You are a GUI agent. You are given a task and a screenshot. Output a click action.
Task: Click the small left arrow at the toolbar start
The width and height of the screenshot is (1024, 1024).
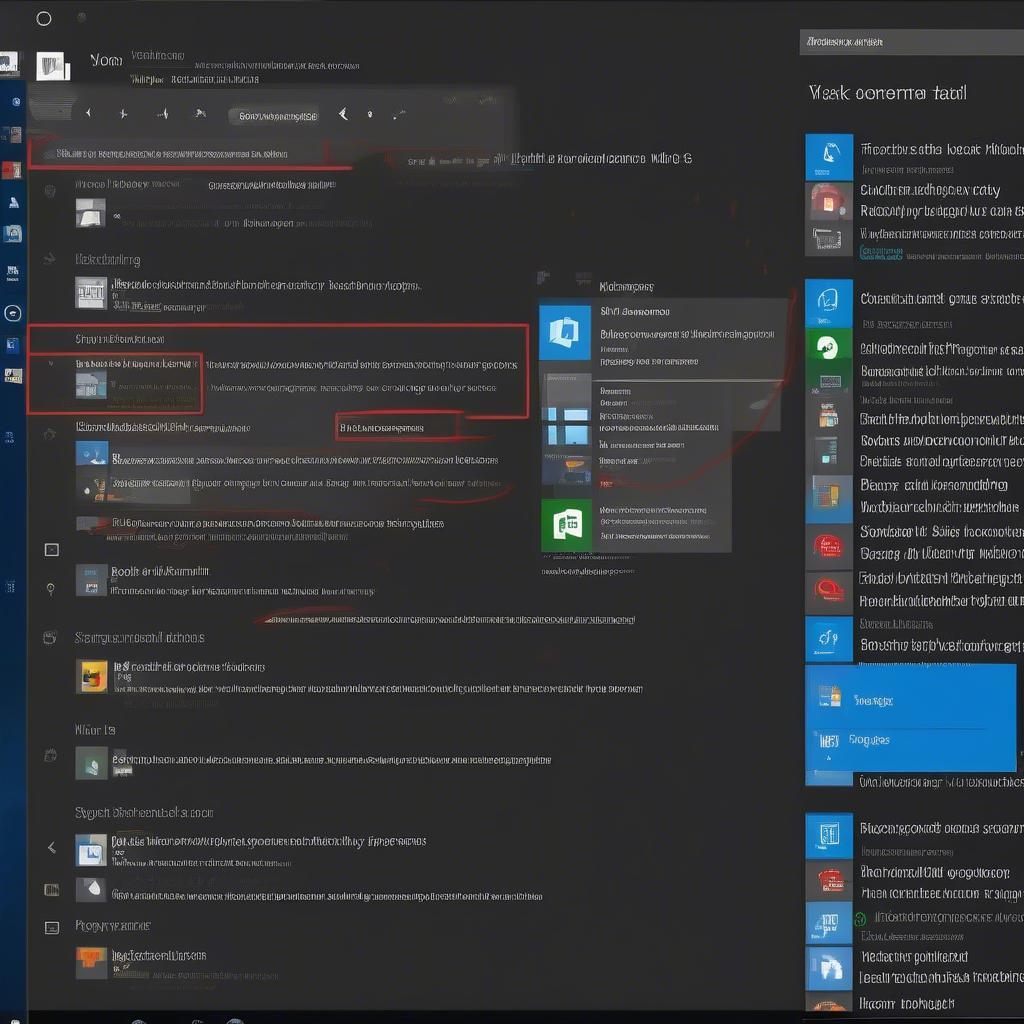[x=88, y=113]
